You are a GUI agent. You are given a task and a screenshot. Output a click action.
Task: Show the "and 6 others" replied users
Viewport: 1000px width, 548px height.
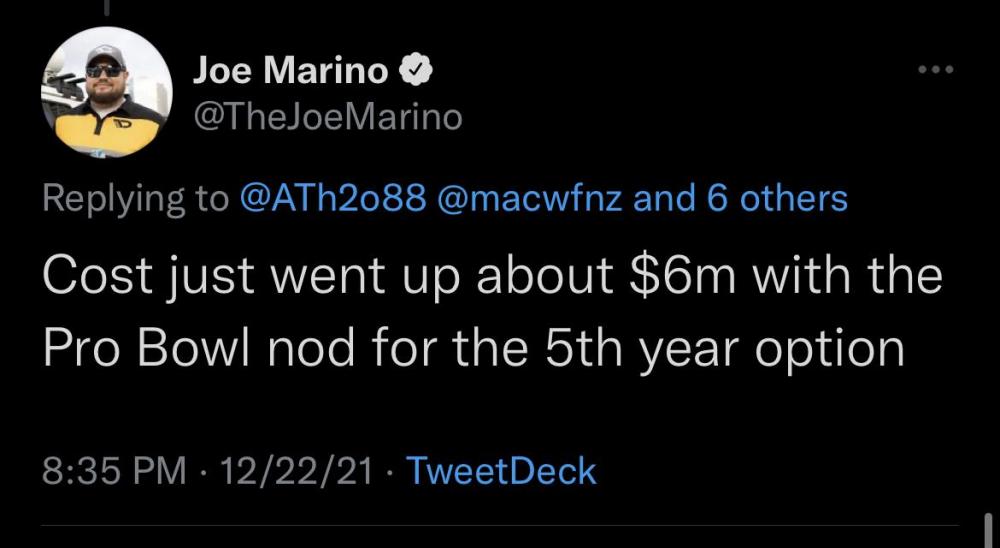[741, 198]
